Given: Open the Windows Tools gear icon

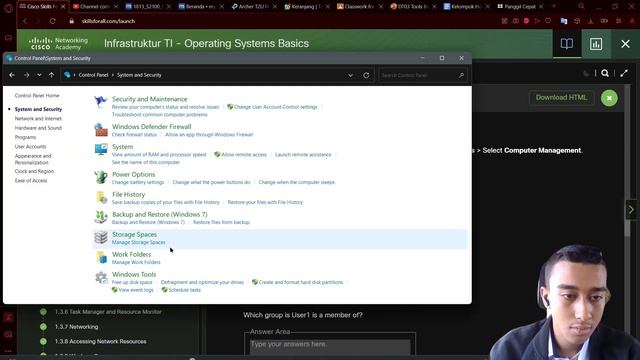Looking at the screenshot, I should point(101,278).
